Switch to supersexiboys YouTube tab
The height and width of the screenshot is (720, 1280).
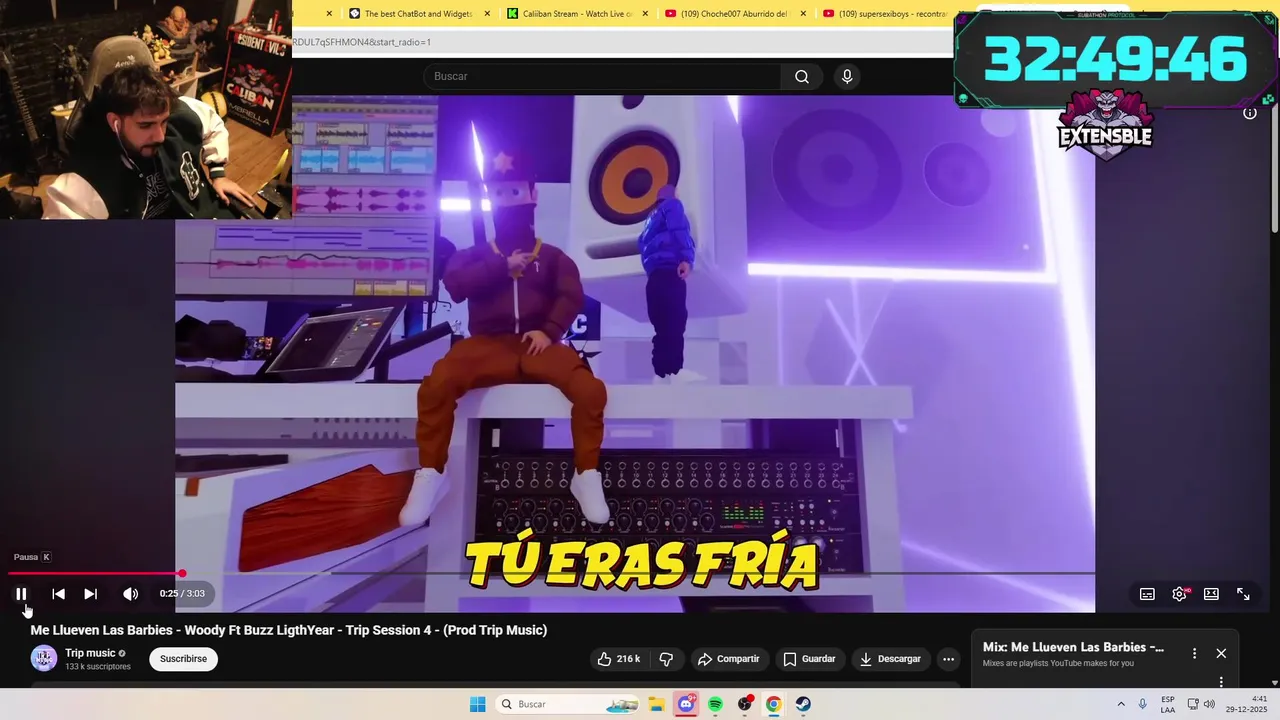(886, 14)
